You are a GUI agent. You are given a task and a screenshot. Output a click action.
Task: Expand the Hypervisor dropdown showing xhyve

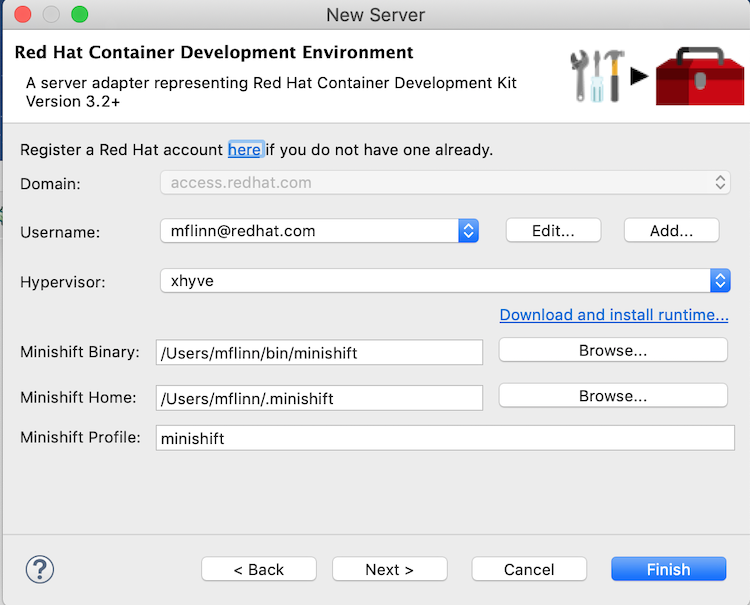tap(719, 281)
